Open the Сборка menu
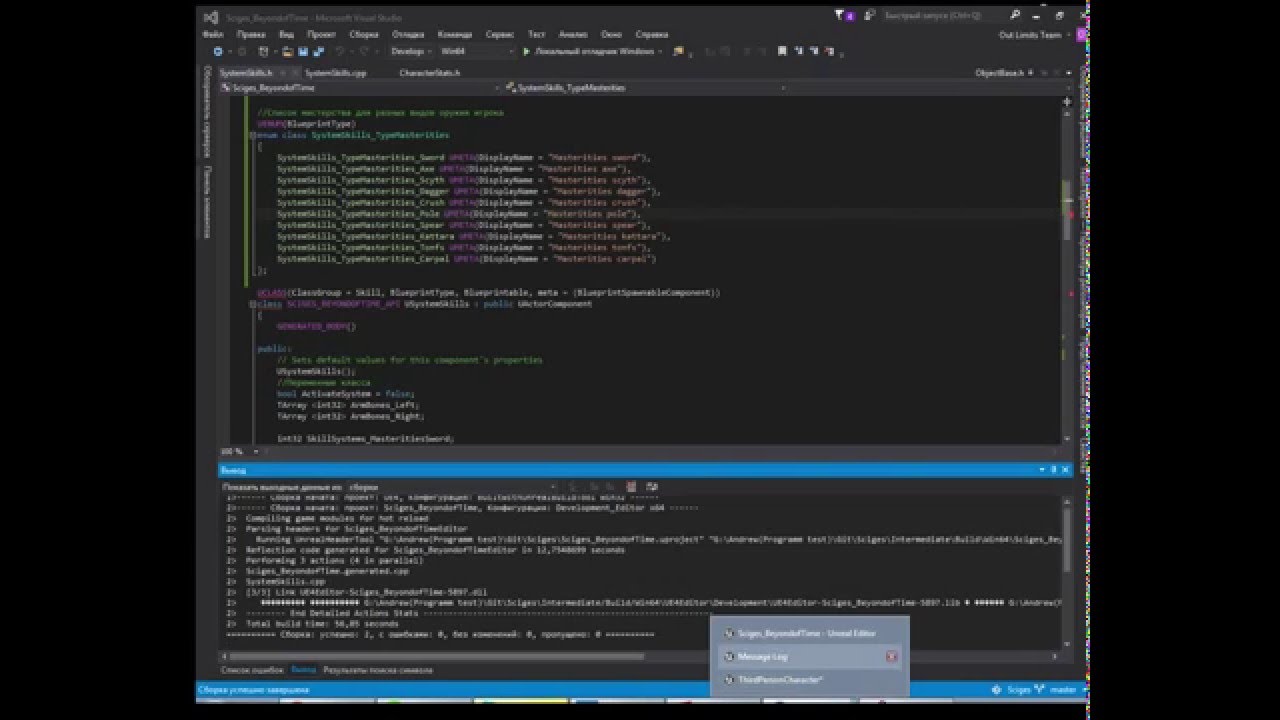The image size is (1280, 720). pos(364,34)
